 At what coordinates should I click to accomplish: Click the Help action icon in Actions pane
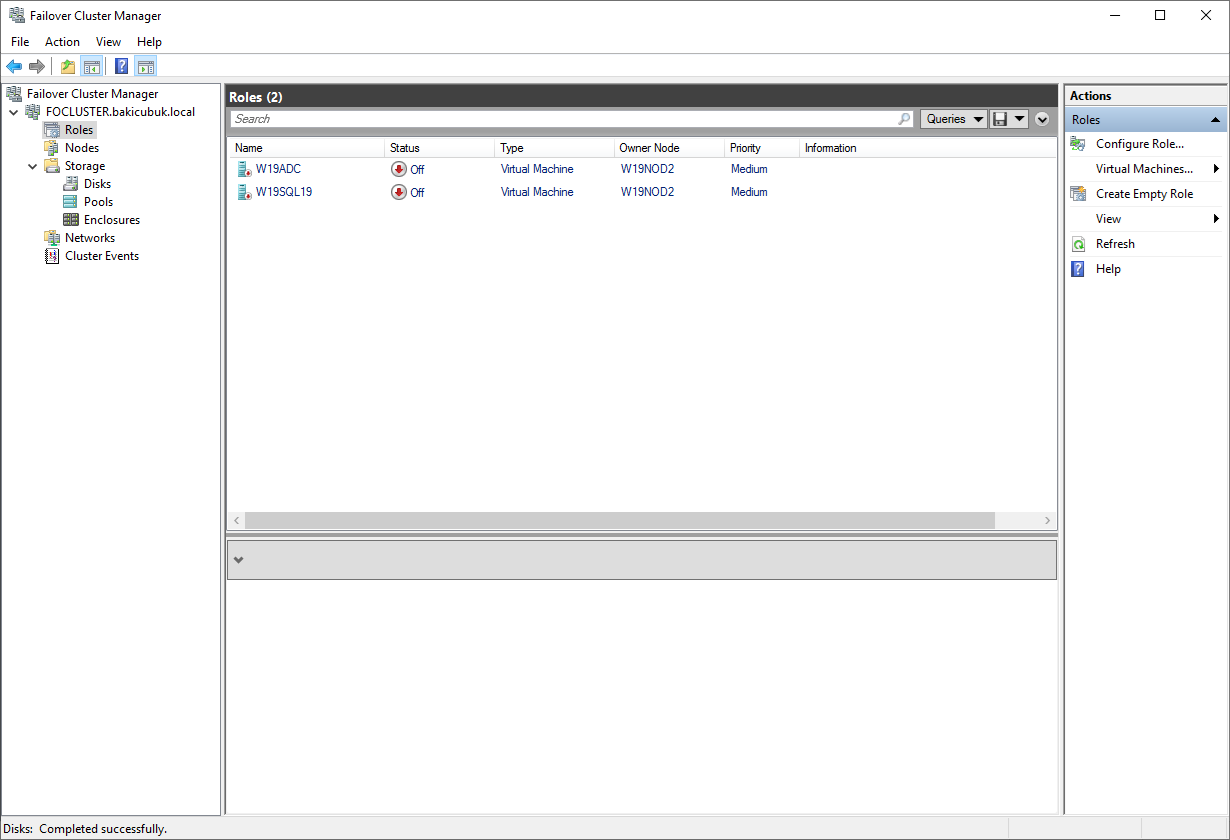[x=1078, y=269]
